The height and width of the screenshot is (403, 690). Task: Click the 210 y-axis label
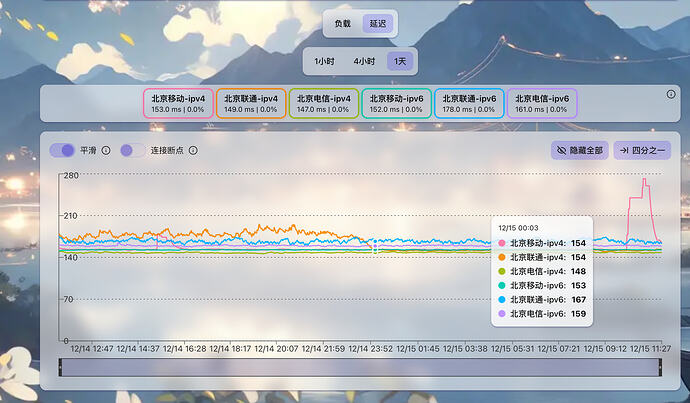[x=70, y=216]
